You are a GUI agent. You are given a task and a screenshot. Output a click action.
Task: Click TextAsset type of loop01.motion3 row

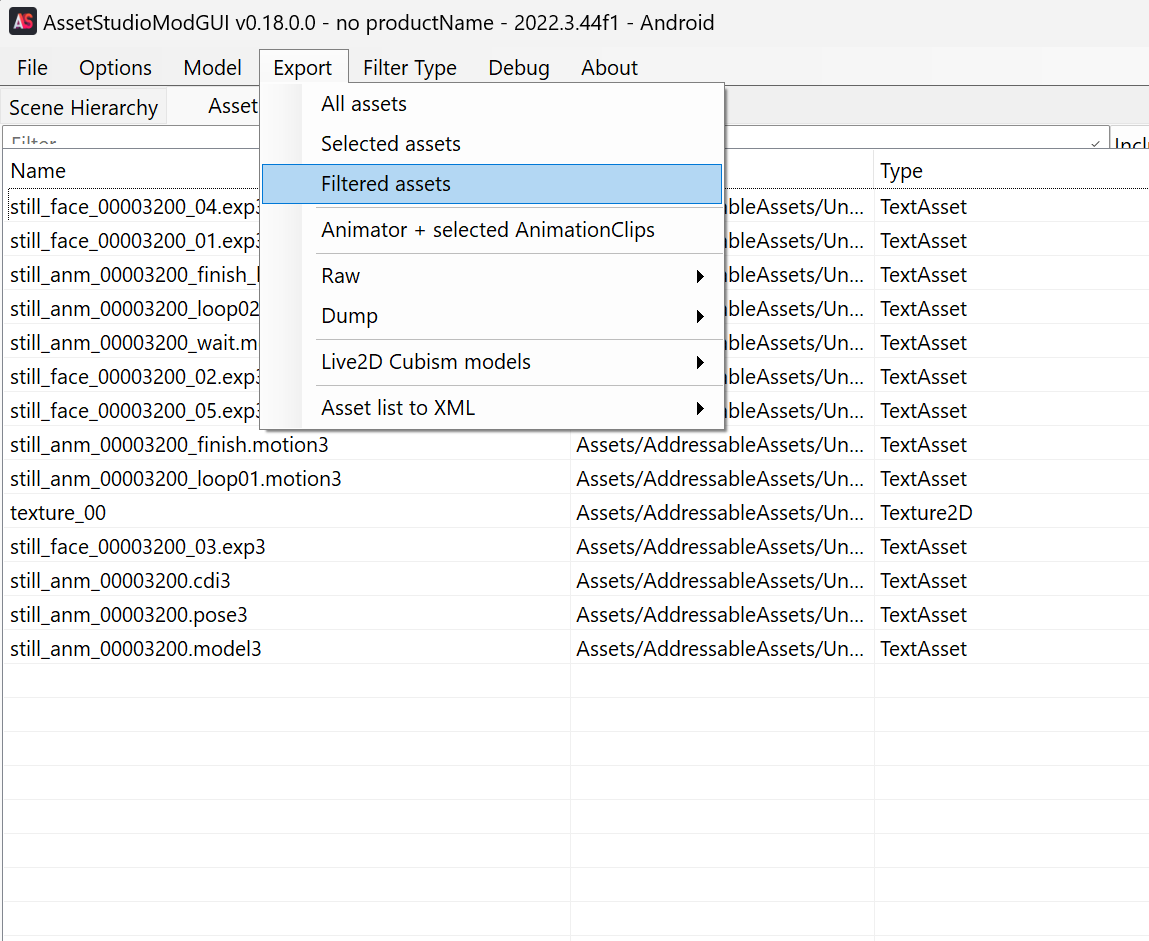point(923,479)
